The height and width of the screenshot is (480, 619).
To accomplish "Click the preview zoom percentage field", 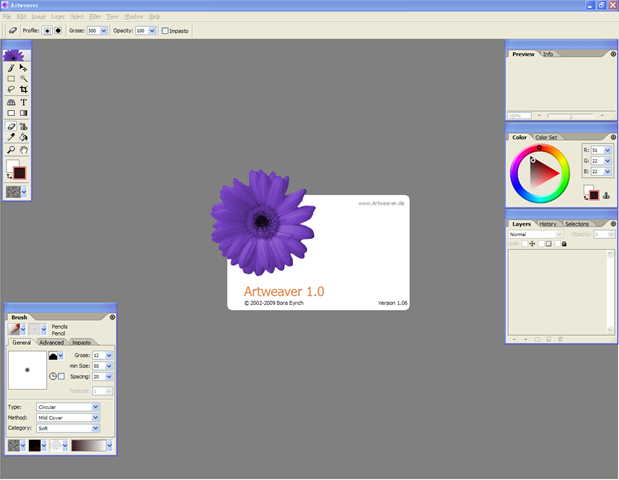I will coord(519,116).
